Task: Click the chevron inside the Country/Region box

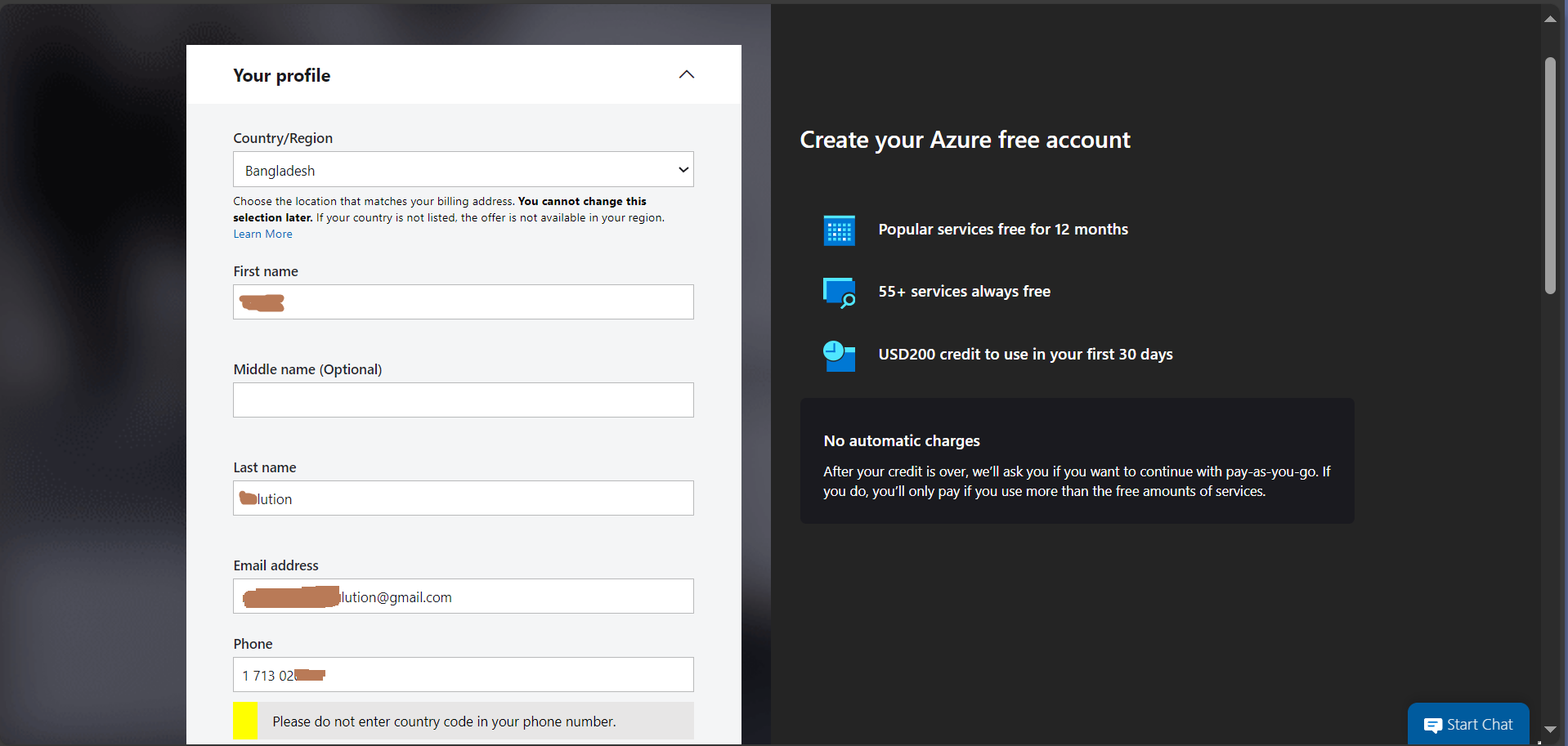Action: (683, 169)
